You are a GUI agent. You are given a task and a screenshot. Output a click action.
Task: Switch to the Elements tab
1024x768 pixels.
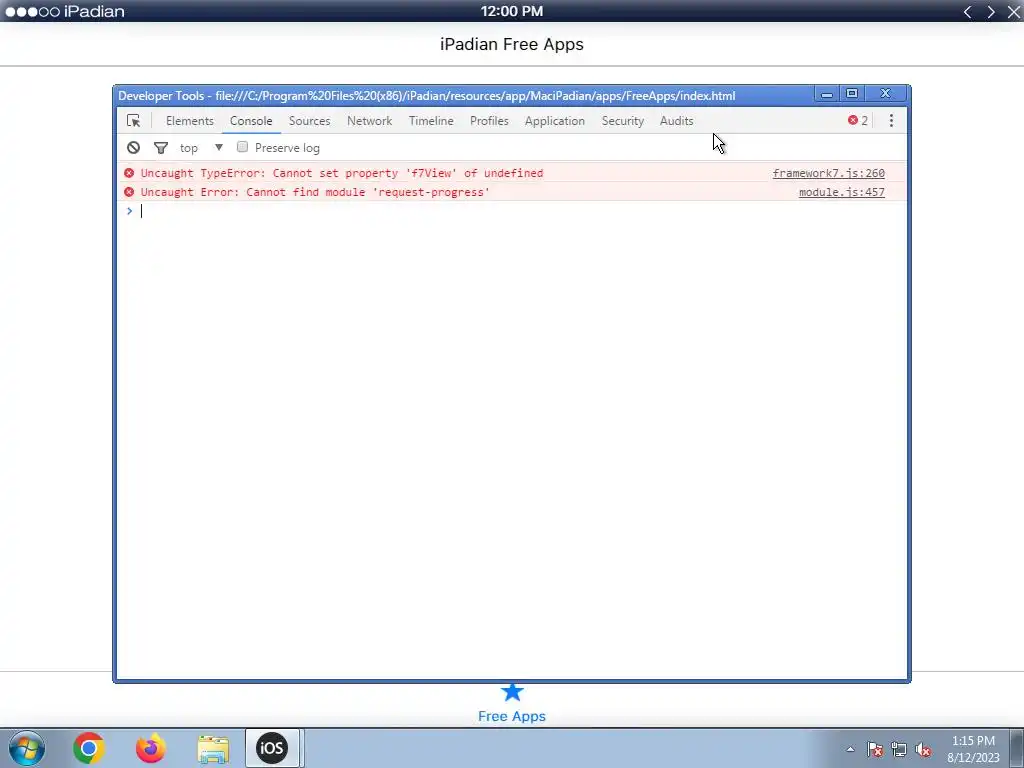coord(189,121)
